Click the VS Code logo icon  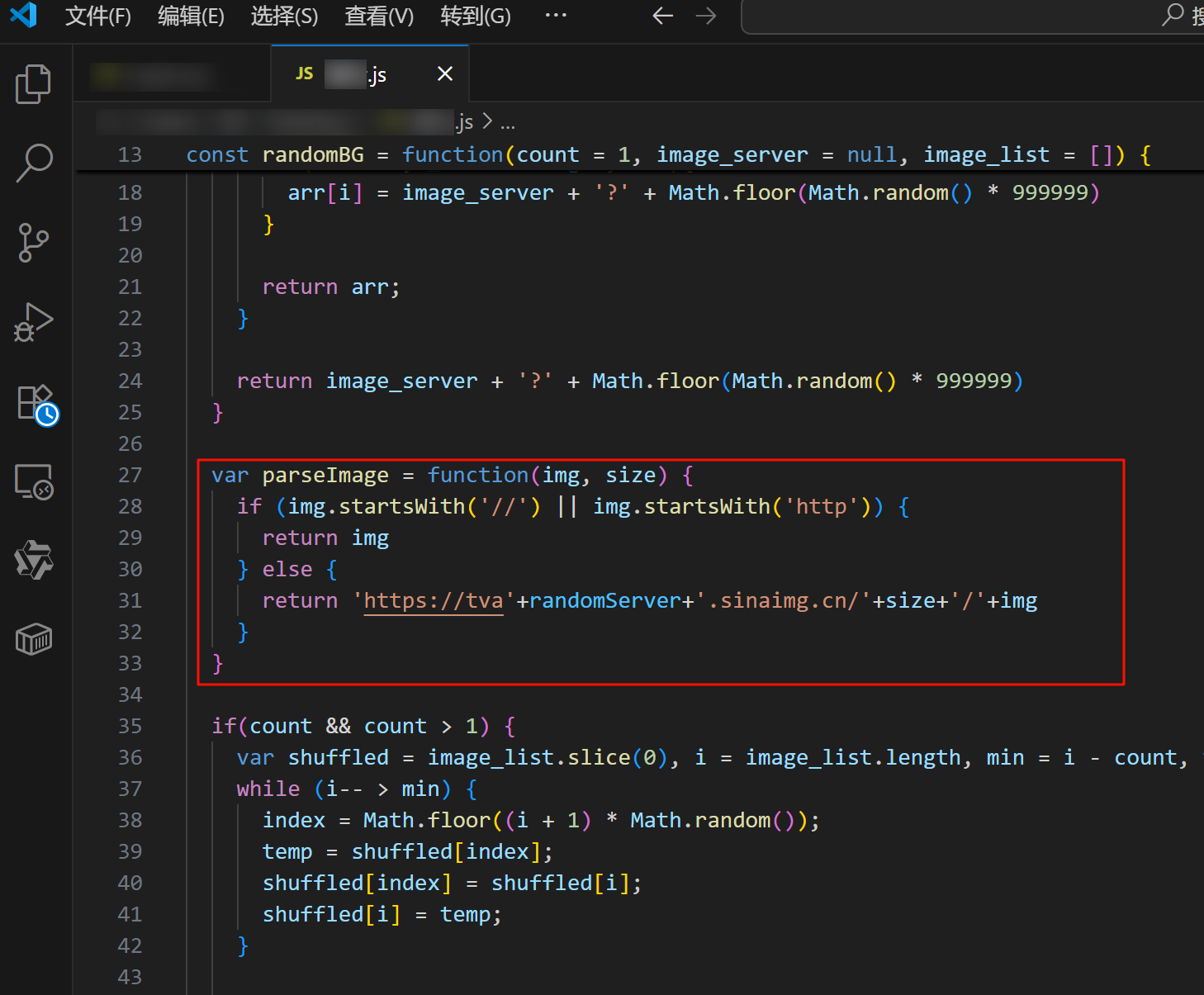click(23, 16)
